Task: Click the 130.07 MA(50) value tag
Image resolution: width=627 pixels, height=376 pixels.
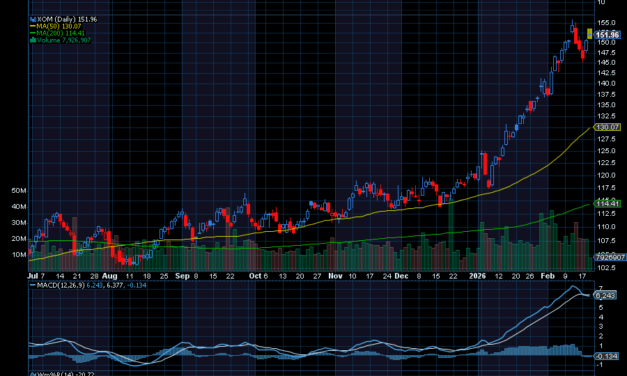Action: pos(607,127)
